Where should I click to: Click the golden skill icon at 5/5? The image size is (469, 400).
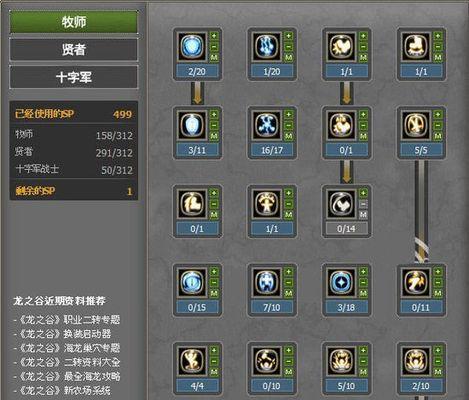tap(415, 125)
